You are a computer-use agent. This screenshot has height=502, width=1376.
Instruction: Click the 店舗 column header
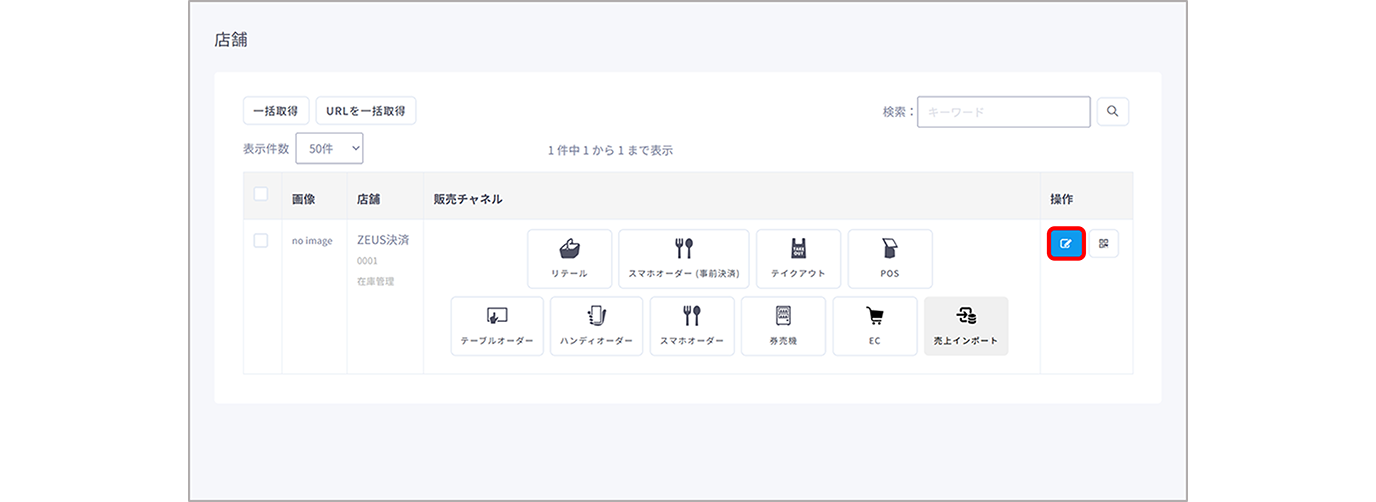click(x=369, y=199)
